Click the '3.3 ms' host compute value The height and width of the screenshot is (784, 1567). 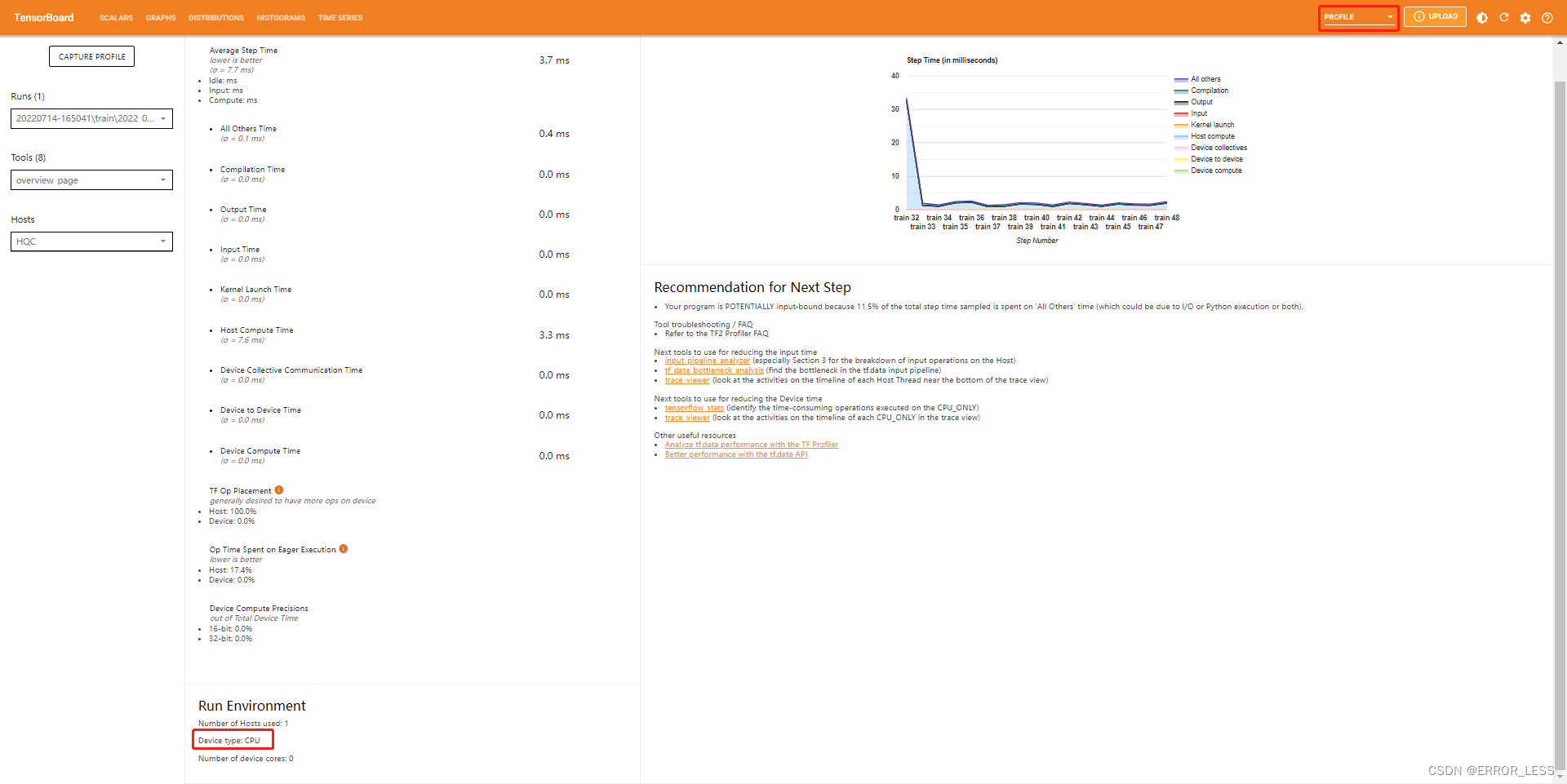[x=554, y=335]
